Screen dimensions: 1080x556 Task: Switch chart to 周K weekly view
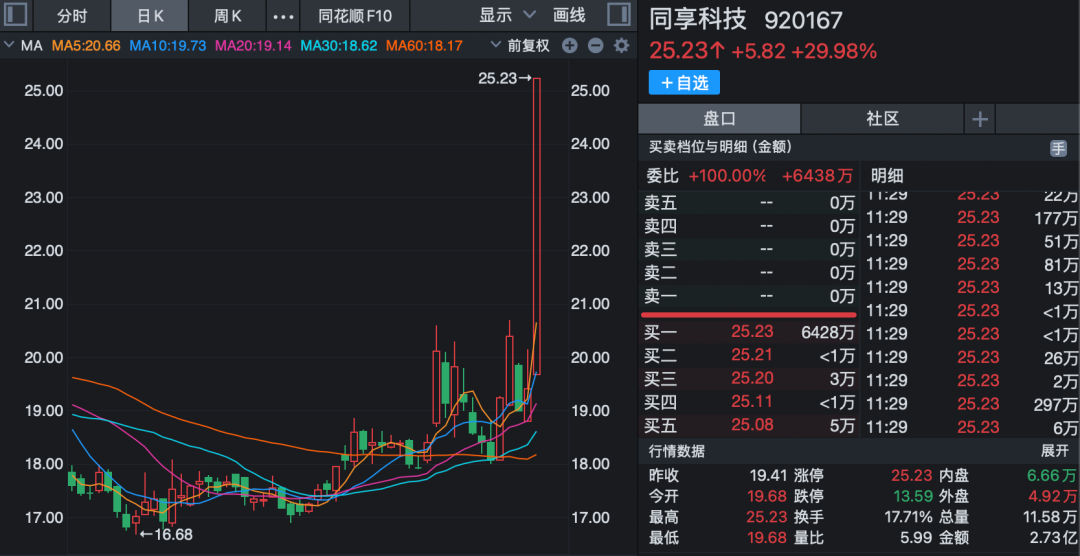229,16
